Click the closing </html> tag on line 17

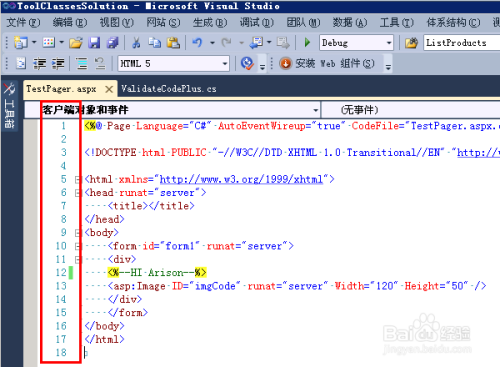tap(104, 339)
